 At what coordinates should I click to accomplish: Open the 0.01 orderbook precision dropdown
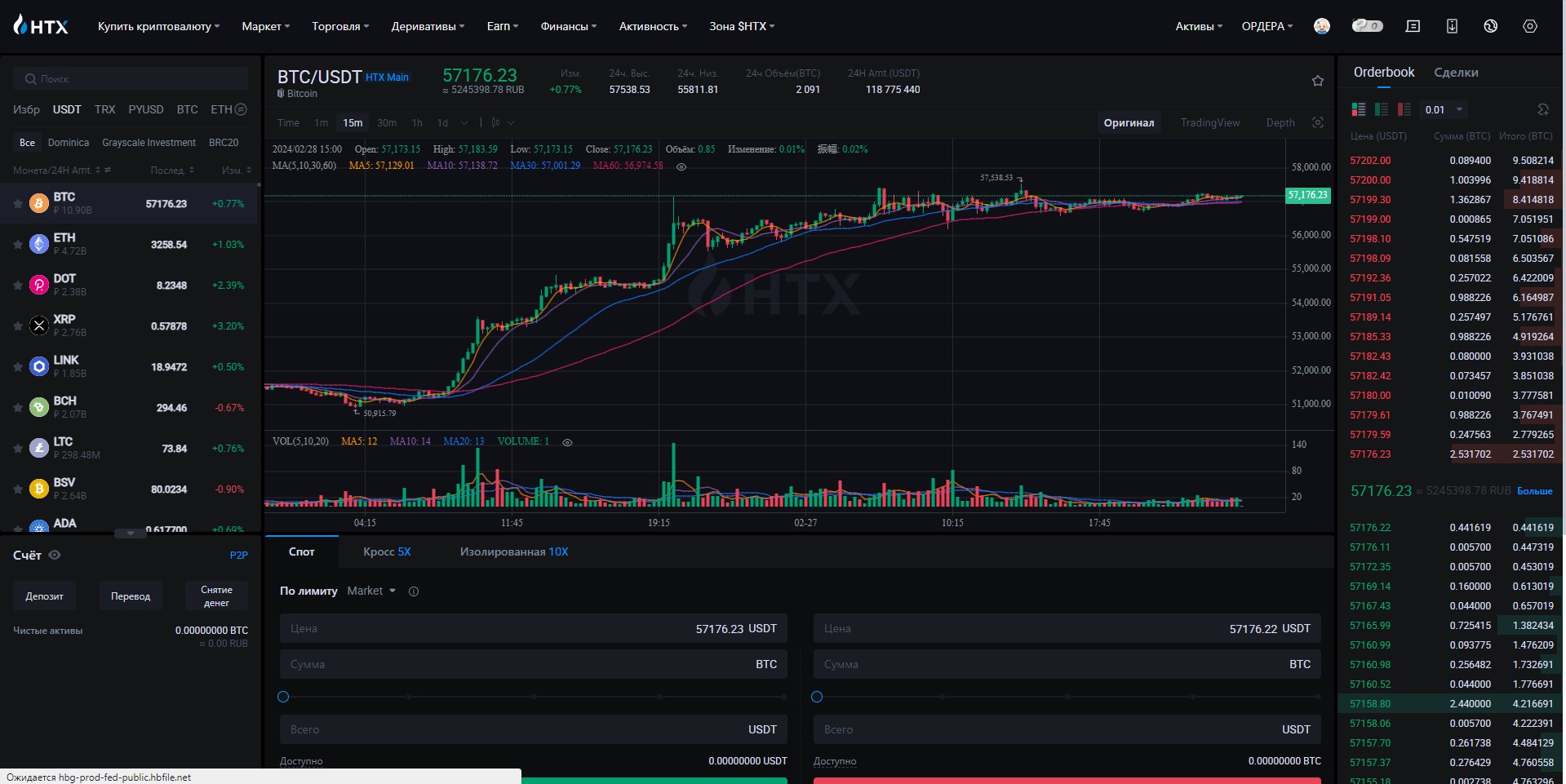[x=1444, y=109]
